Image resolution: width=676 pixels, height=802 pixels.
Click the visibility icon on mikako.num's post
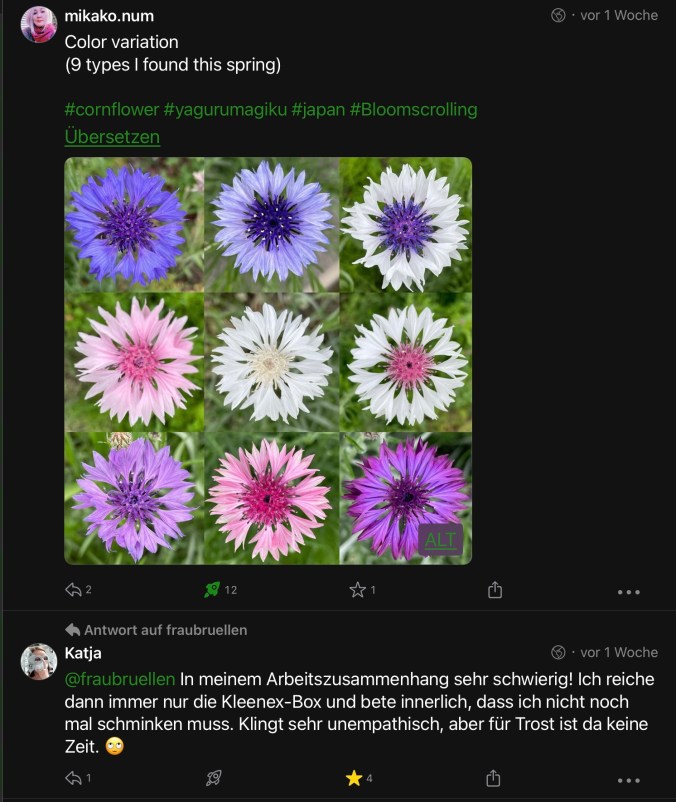tap(558, 15)
